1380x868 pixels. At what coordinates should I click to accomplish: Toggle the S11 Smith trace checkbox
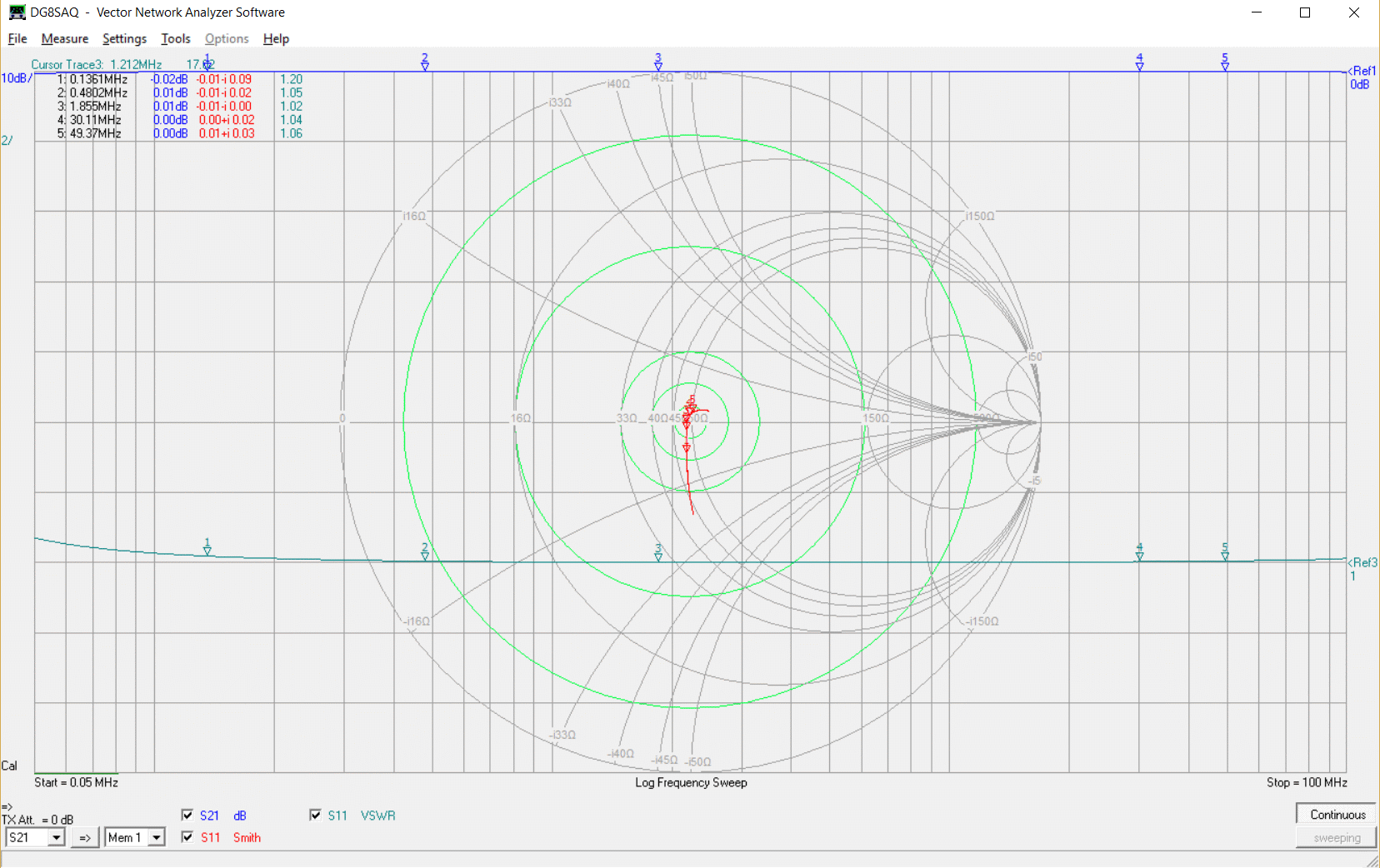pos(187,837)
